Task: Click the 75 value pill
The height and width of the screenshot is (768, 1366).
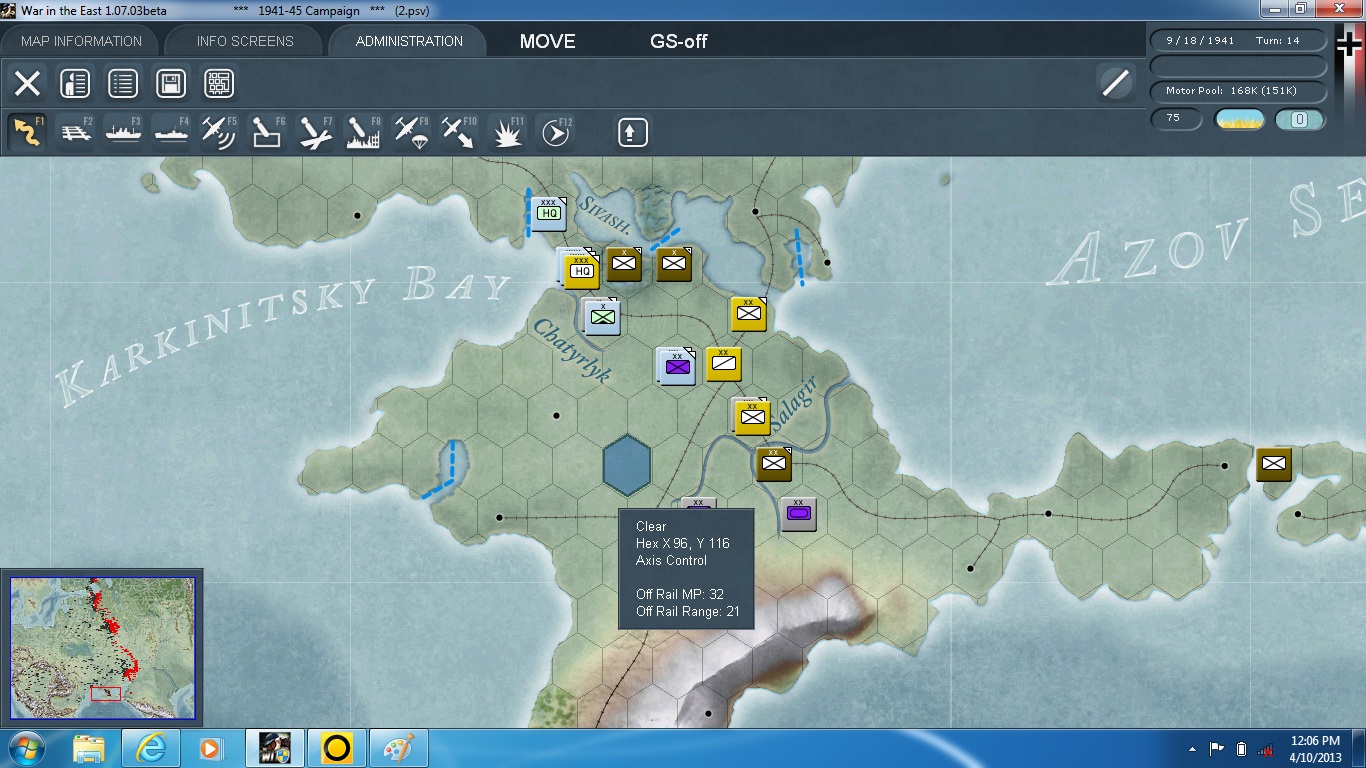Action: click(1177, 118)
